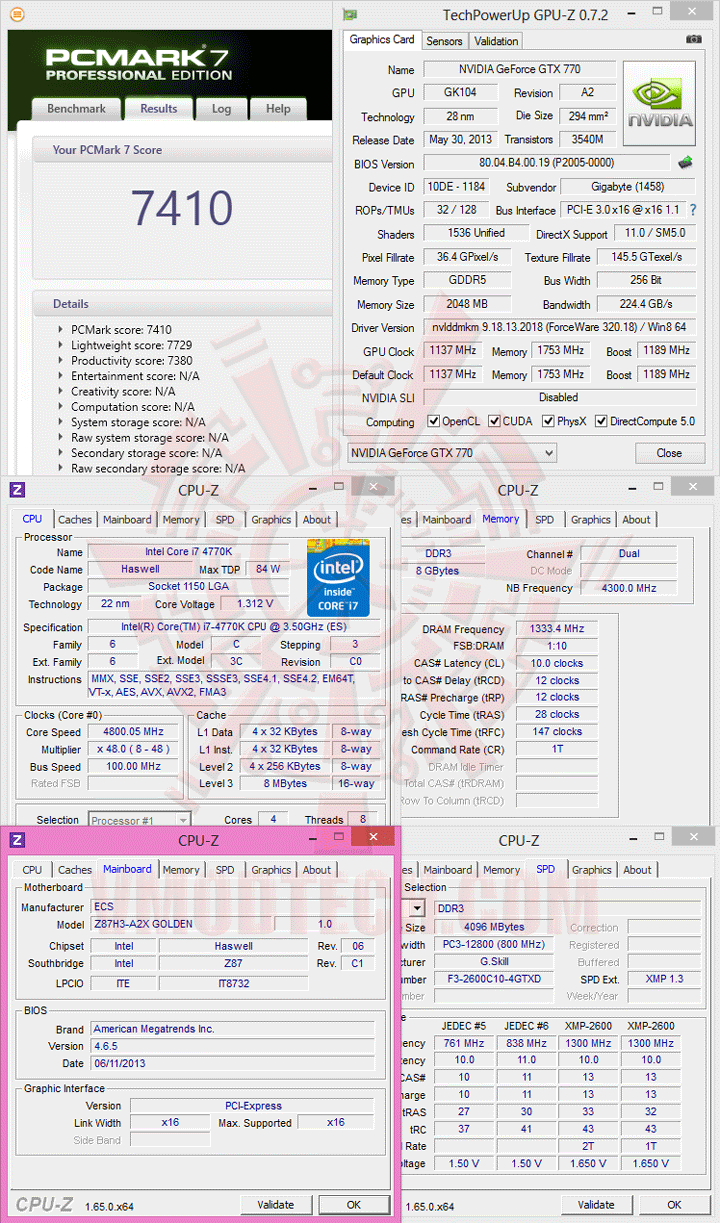Expand the Lightweight score: 7729 entry
This screenshot has height=1223, width=720.
point(62,345)
